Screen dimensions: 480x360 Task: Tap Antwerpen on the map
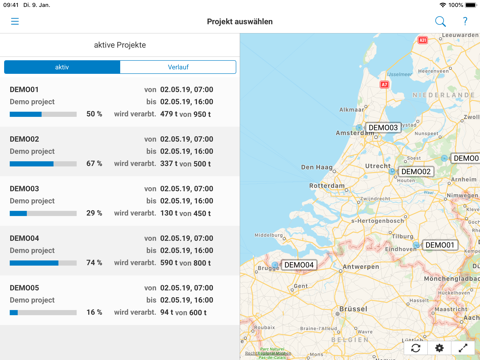[361, 267]
